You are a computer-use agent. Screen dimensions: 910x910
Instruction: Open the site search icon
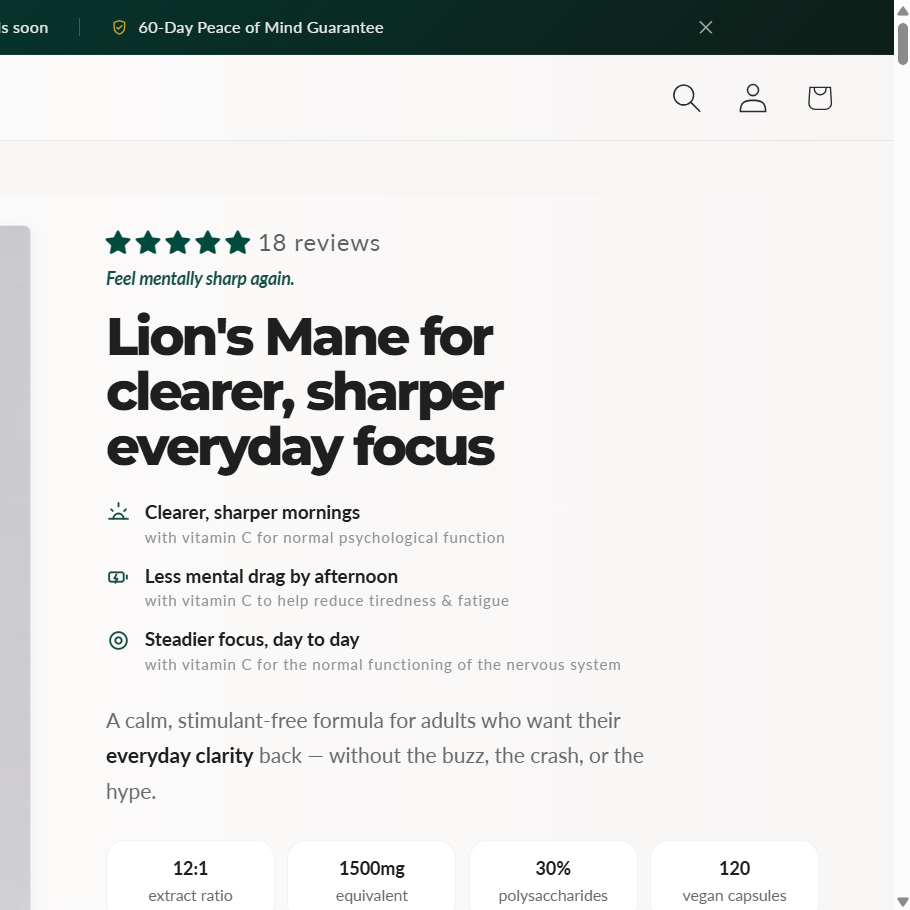coord(686,98)
